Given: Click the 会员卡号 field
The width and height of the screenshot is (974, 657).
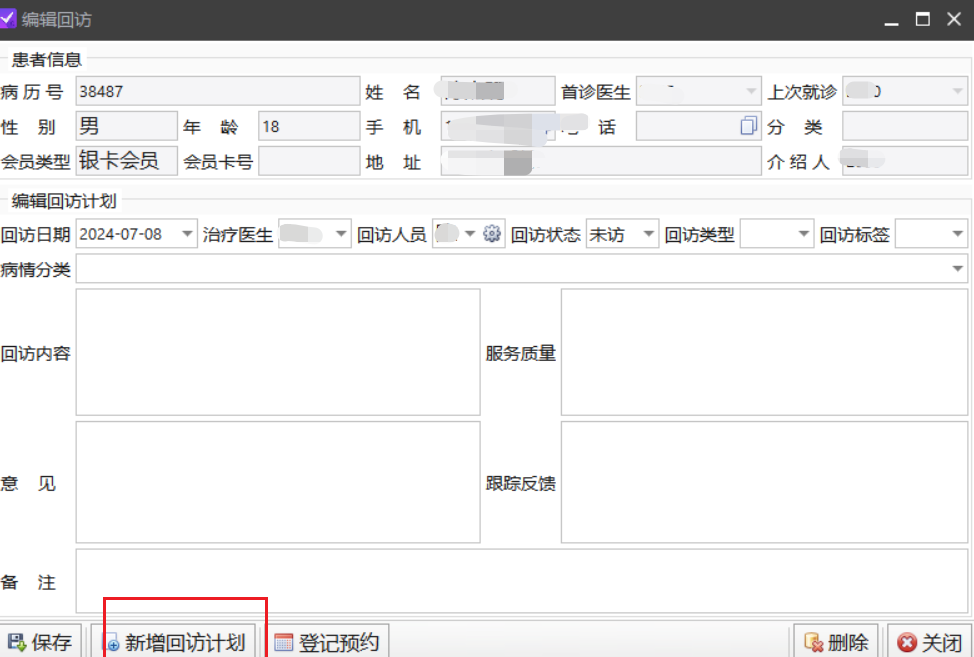Looking at the screenshot, I should click(309, 161).
